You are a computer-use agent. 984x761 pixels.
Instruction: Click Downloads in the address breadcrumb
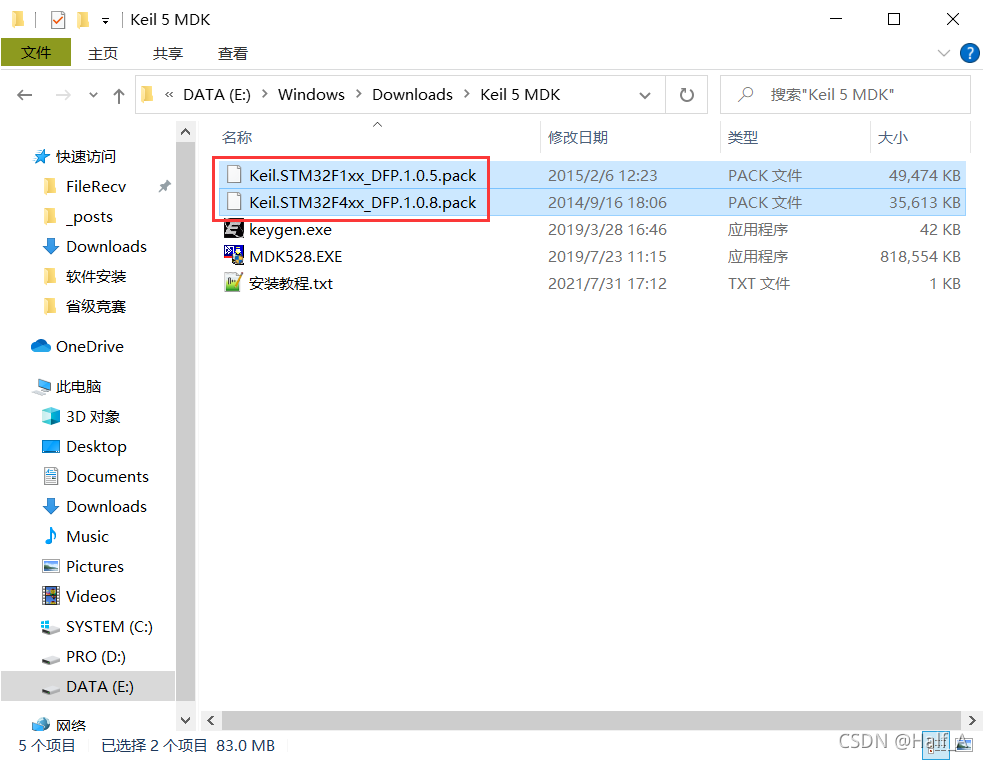click(412, 95)
